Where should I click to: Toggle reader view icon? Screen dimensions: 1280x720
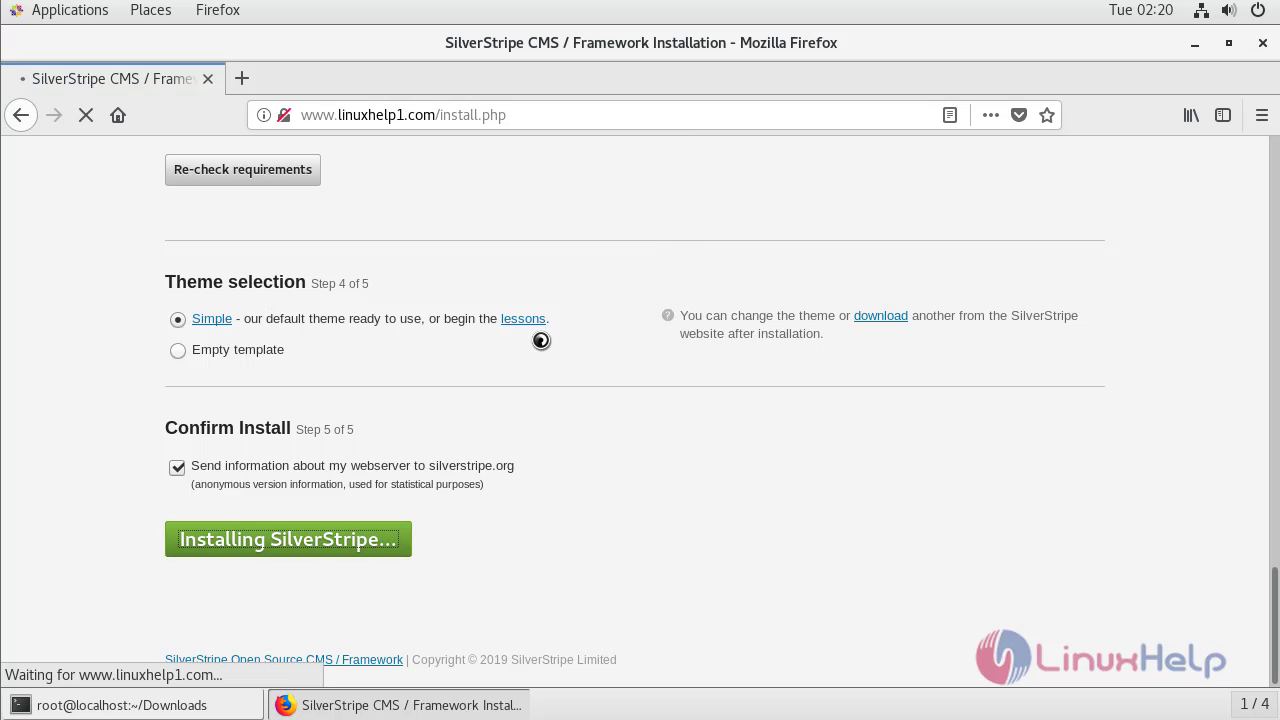tap(950, 115)
